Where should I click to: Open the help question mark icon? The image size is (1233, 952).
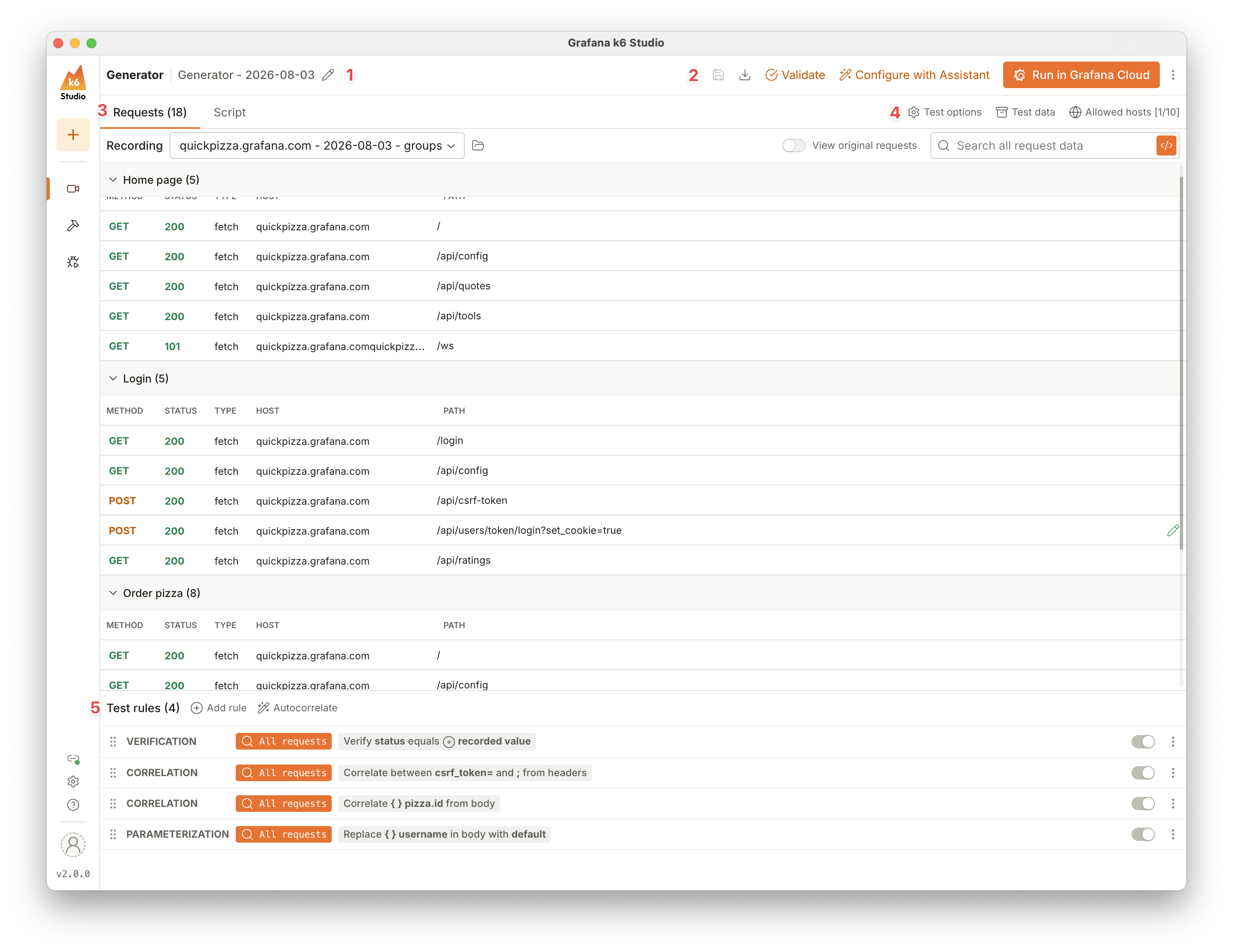coord(73,804)
